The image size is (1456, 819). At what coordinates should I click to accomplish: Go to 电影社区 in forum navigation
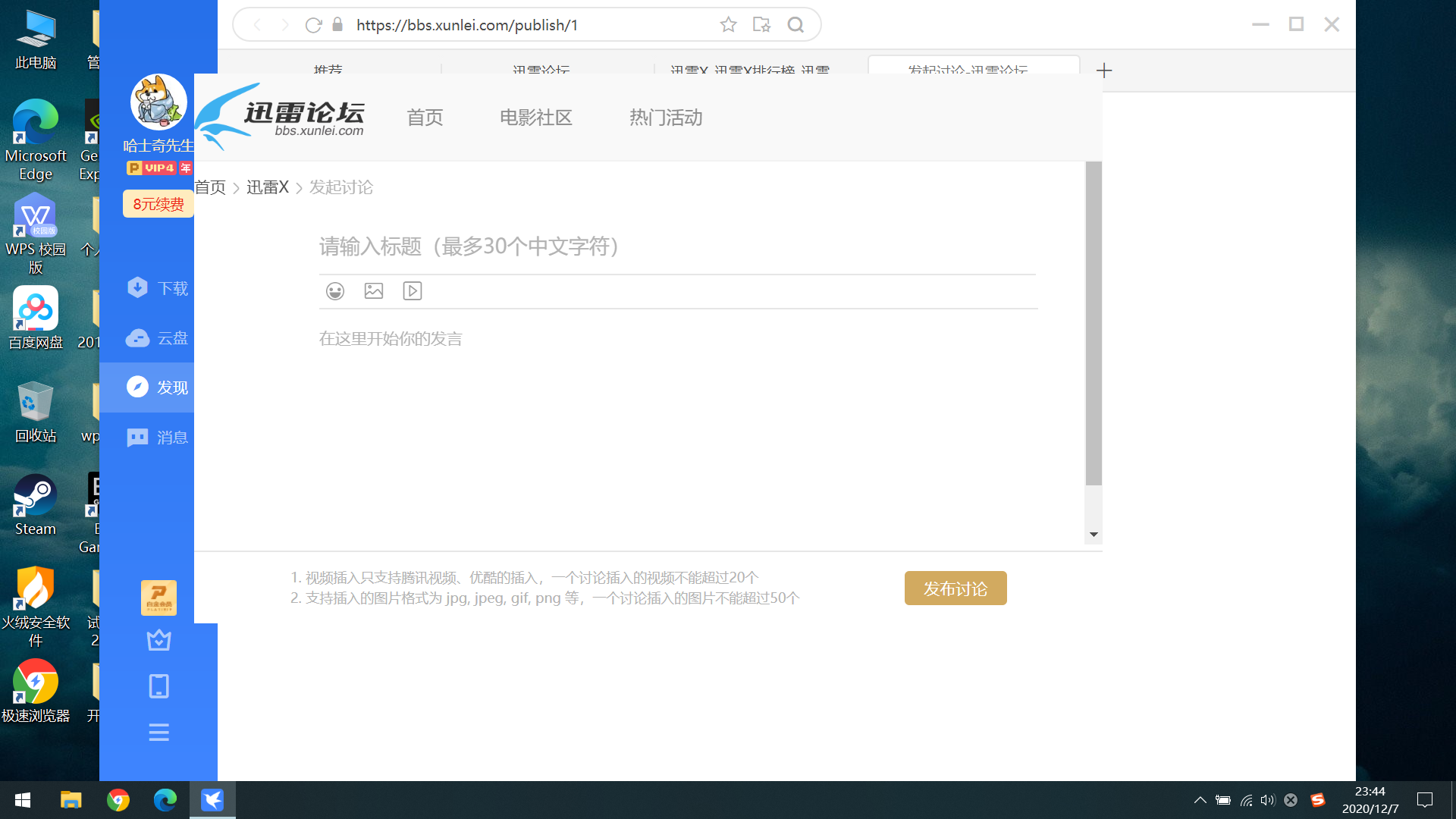[535, 118]
